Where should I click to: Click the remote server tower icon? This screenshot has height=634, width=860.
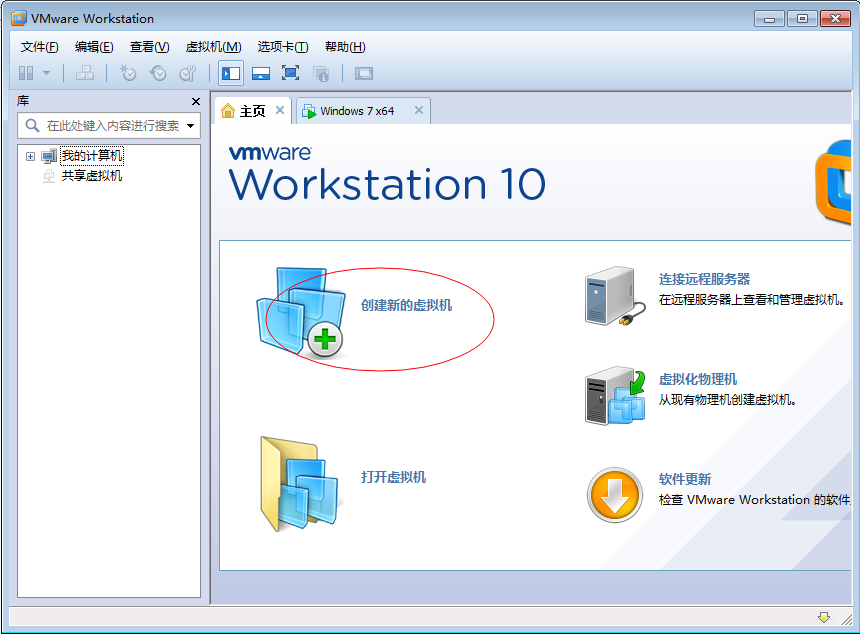(615, 296)
